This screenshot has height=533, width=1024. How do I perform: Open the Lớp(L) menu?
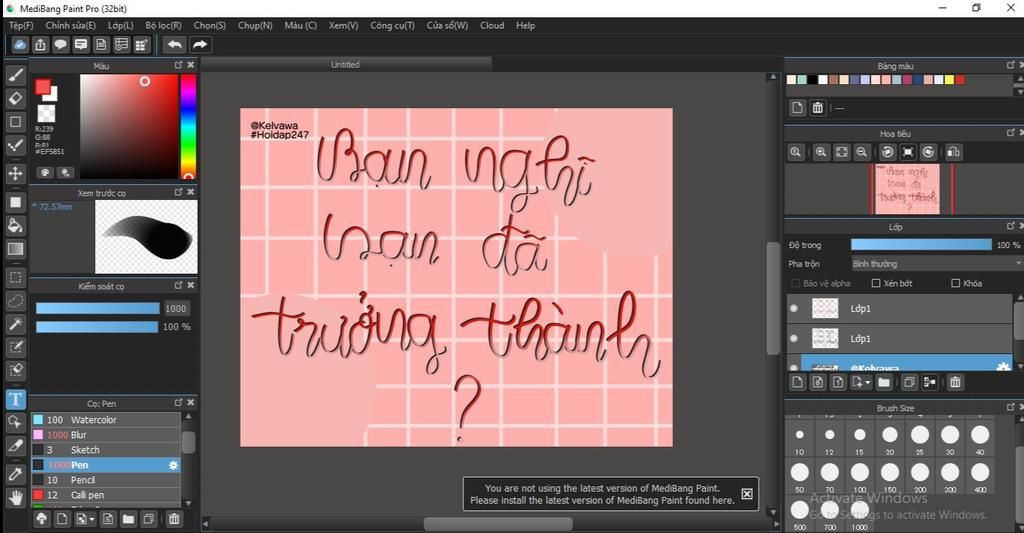(121, 25)
